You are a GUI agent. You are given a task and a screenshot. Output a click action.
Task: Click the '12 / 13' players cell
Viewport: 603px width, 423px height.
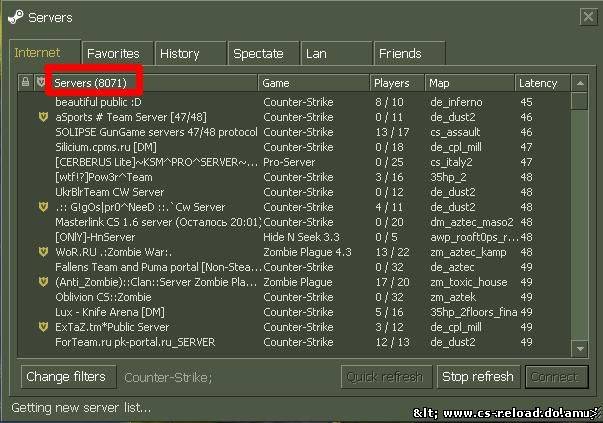pyautogui.click(x=393, y=342)
